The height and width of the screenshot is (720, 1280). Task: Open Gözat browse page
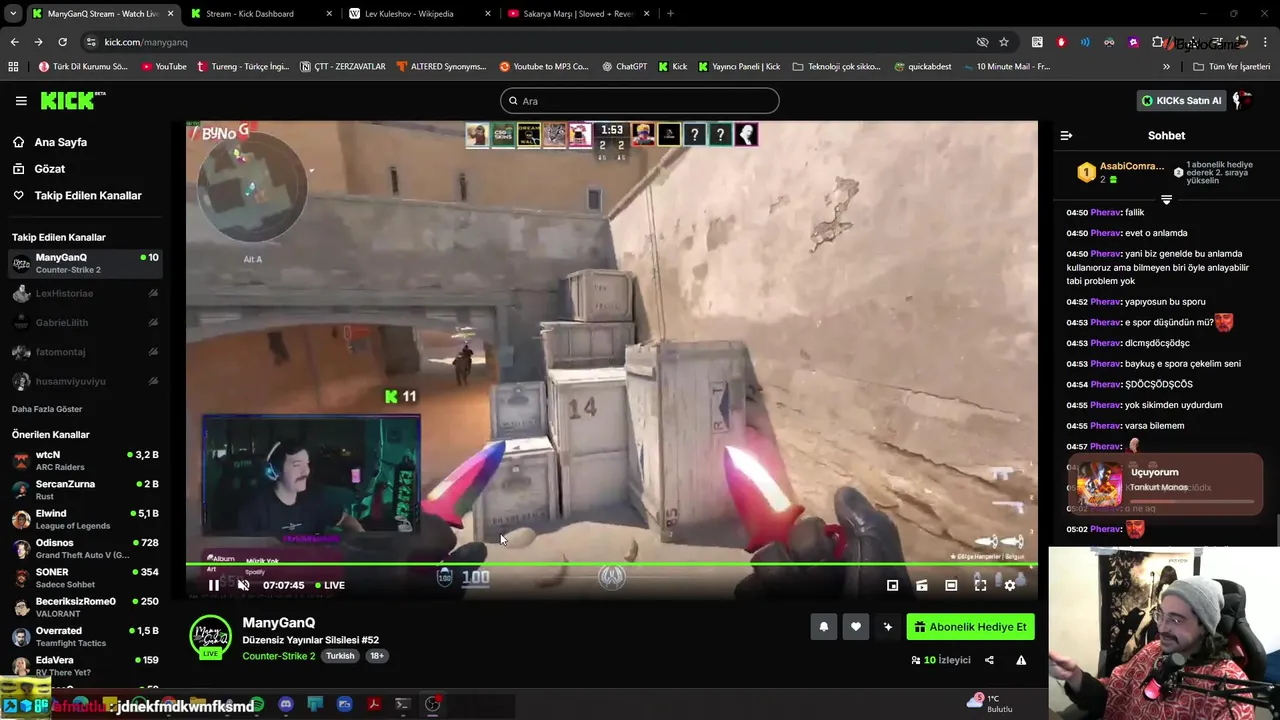50,169
